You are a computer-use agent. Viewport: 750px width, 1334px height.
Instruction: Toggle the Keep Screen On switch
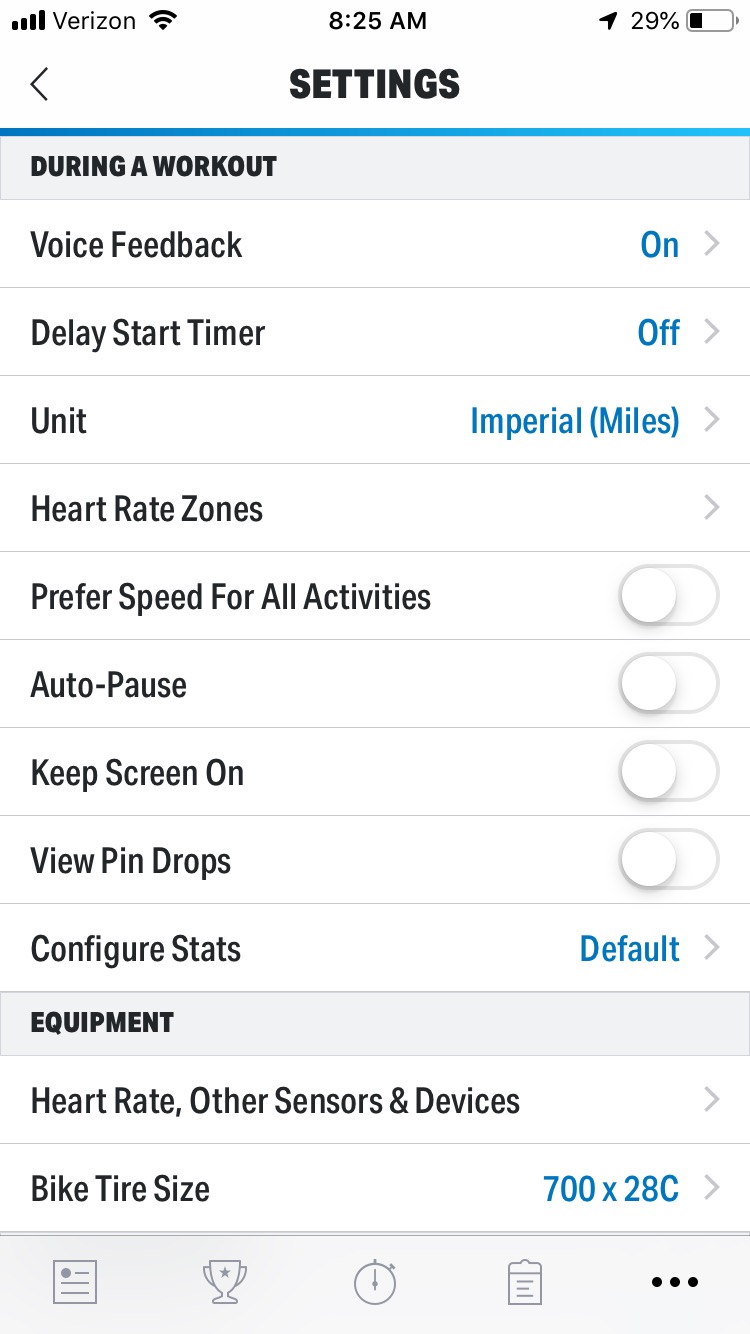(x=669, y=772)
